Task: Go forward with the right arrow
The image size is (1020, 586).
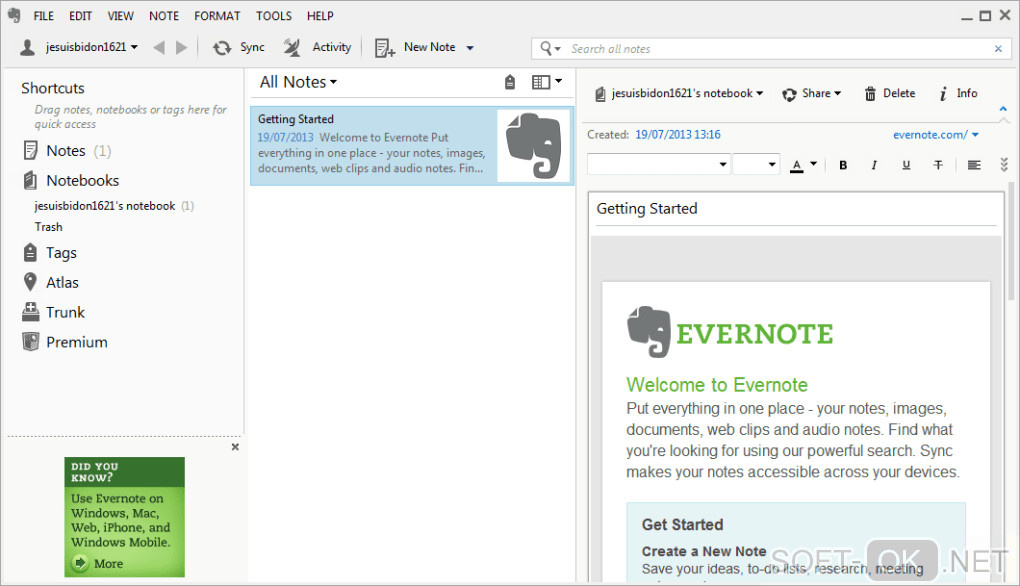Action: tap(181, 47)
